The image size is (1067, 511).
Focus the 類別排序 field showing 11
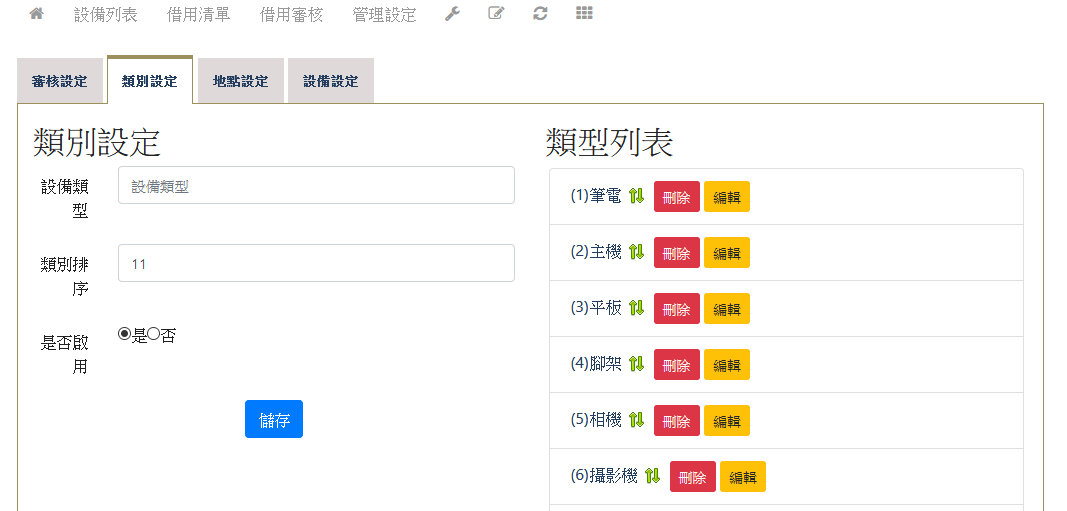316,264
